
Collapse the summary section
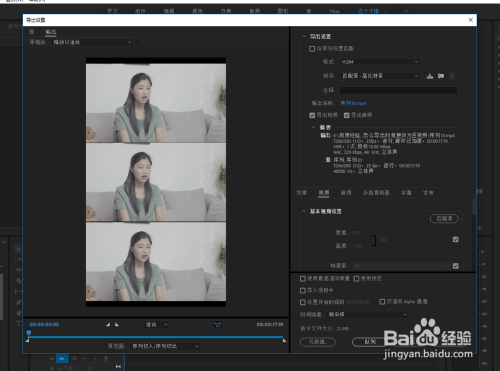(x=313, y=127)
